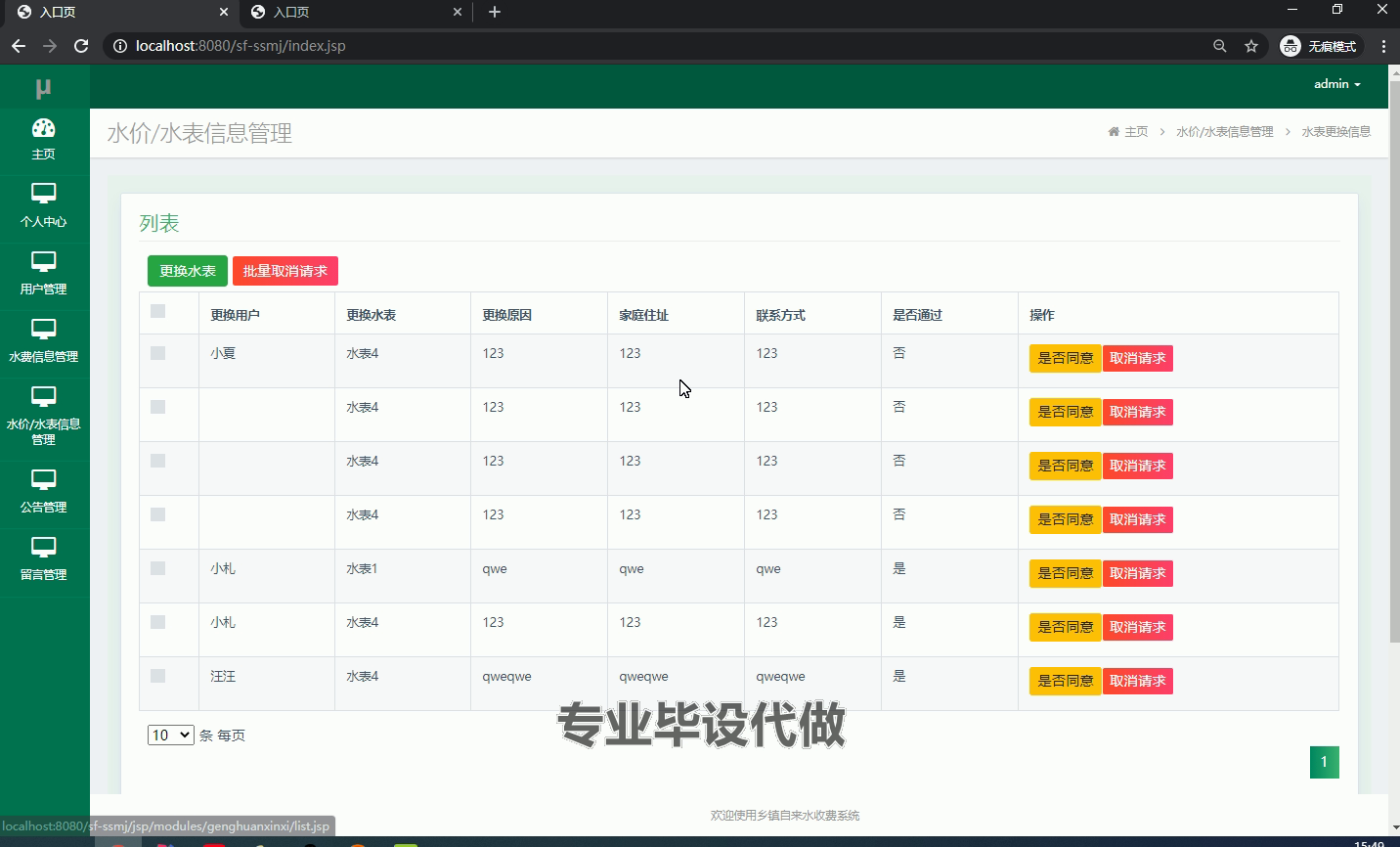The width and height of the screenshot is (1400, 847).
Task: Check the checkbox for 小札 水表1 row
Action: click(x=157, y=568)
